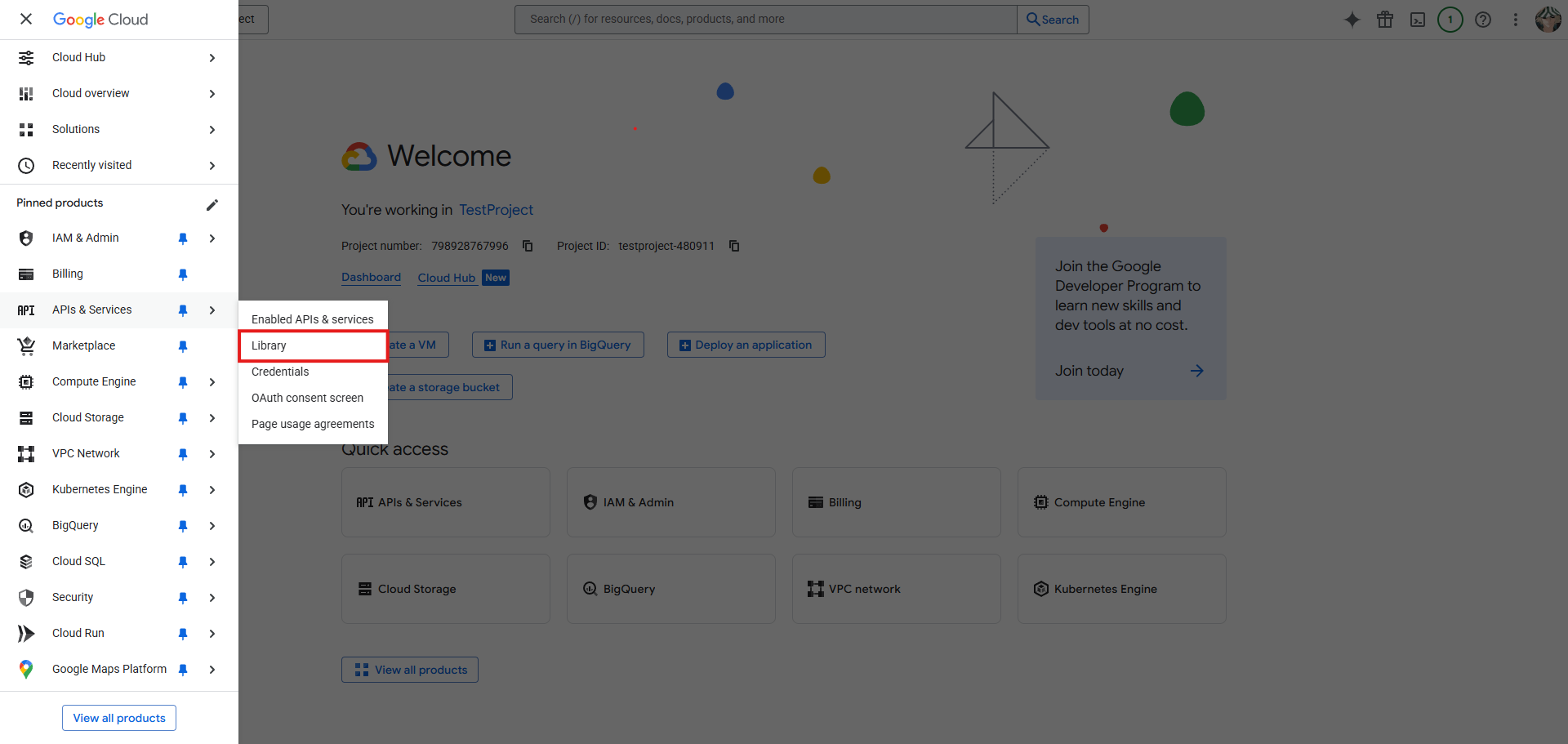Select Credentials in the flyout menu
1568x744 pixels.
[280, 372]
